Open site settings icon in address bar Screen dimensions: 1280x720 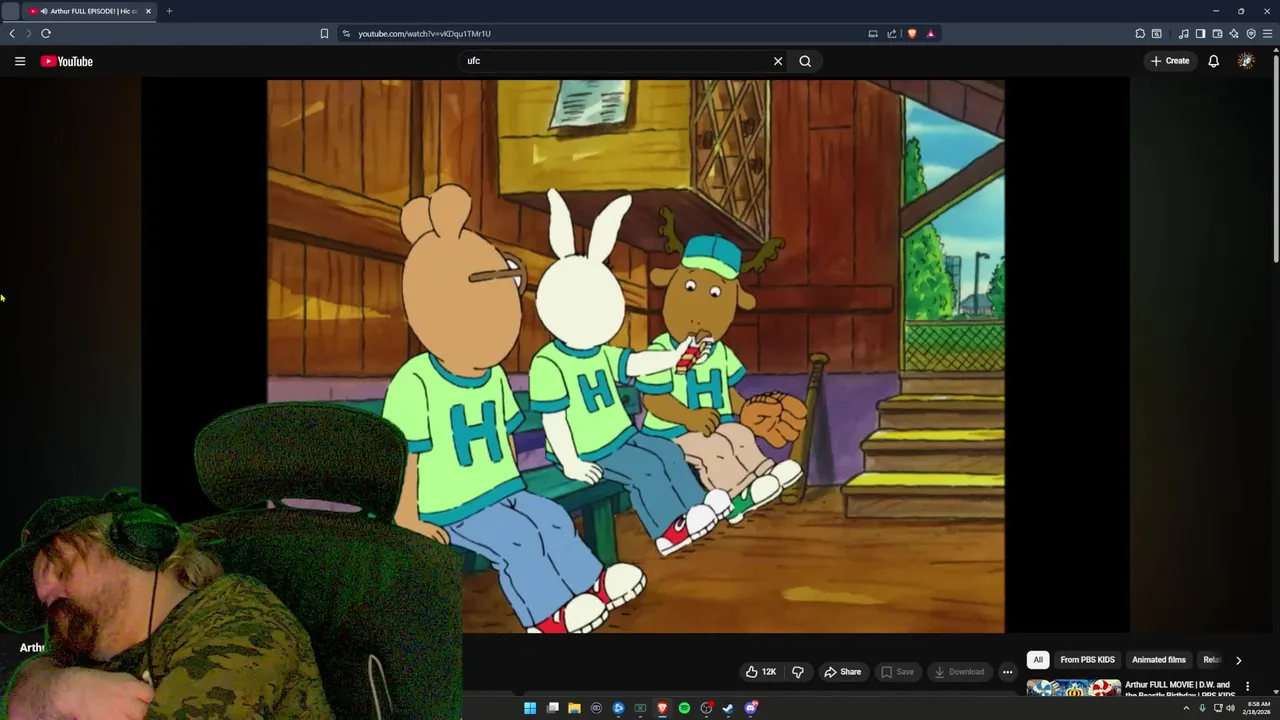coord(346,33)
